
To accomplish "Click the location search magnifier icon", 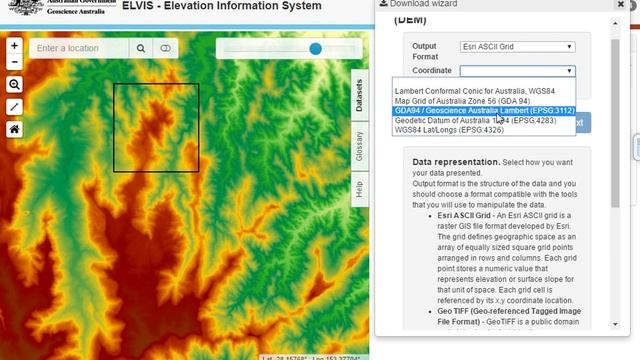I will (141, 49).
